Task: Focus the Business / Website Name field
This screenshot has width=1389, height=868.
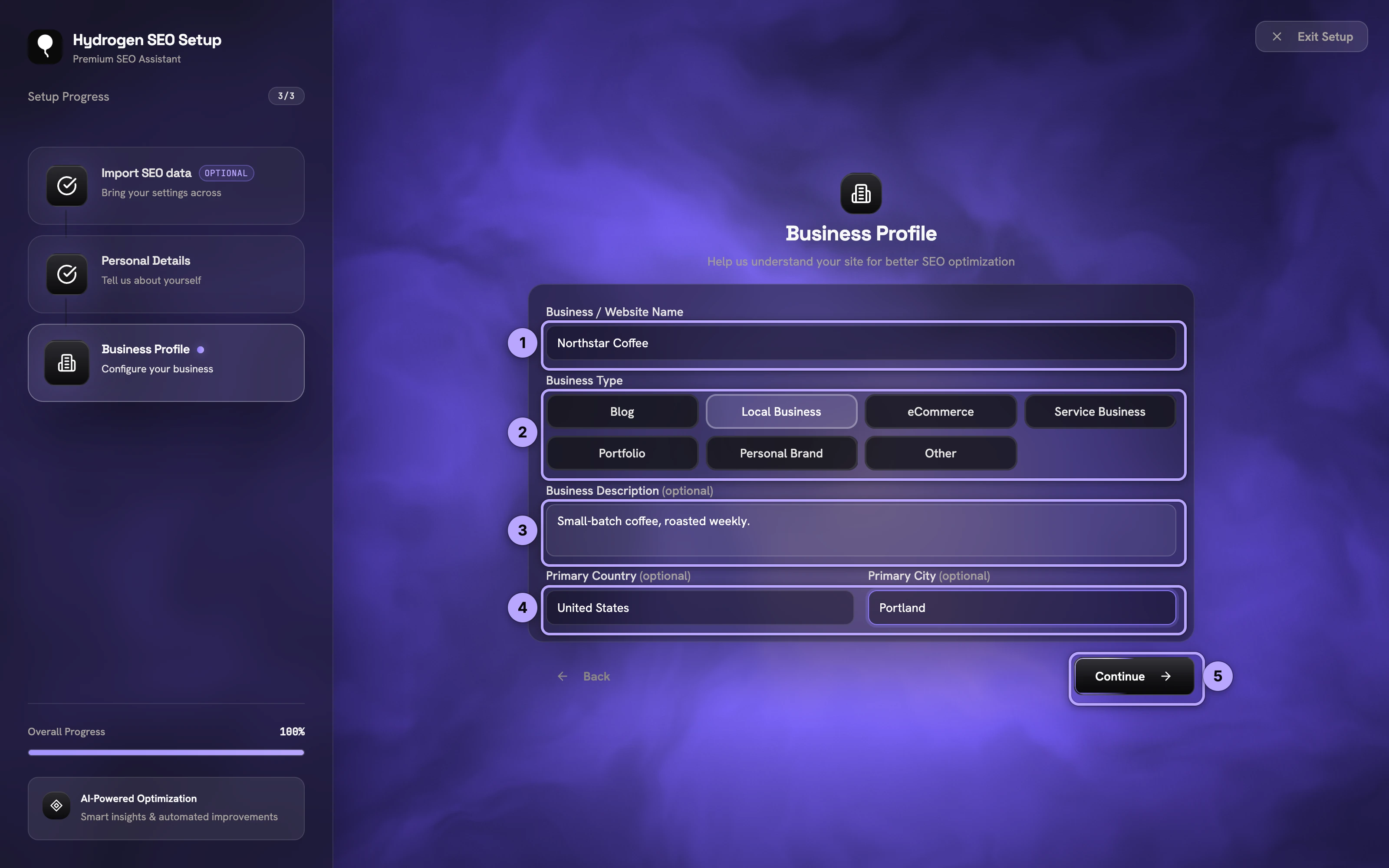Action: (860, 343)
